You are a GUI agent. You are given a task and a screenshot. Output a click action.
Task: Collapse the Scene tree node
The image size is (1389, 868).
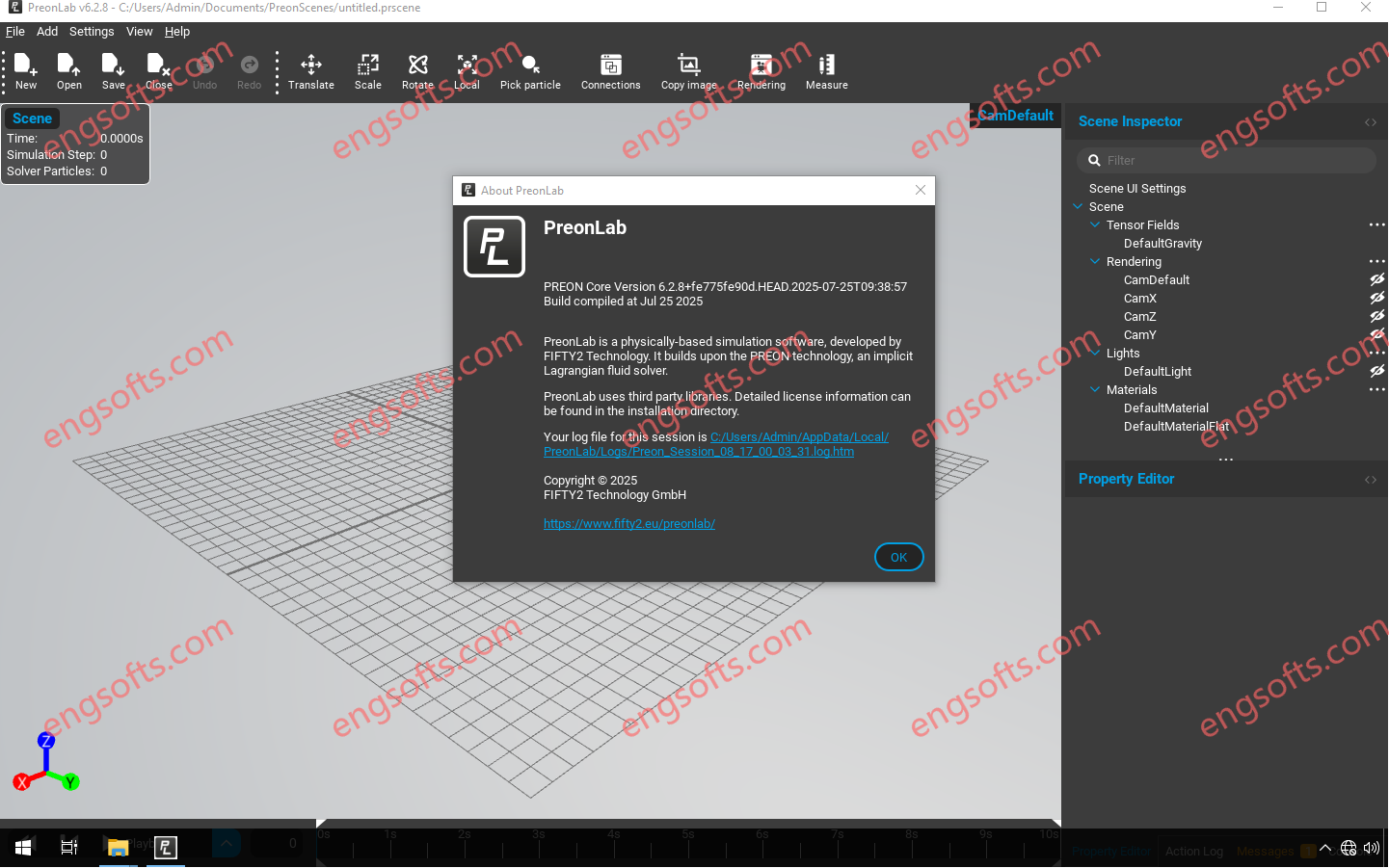pos(1078,207)
